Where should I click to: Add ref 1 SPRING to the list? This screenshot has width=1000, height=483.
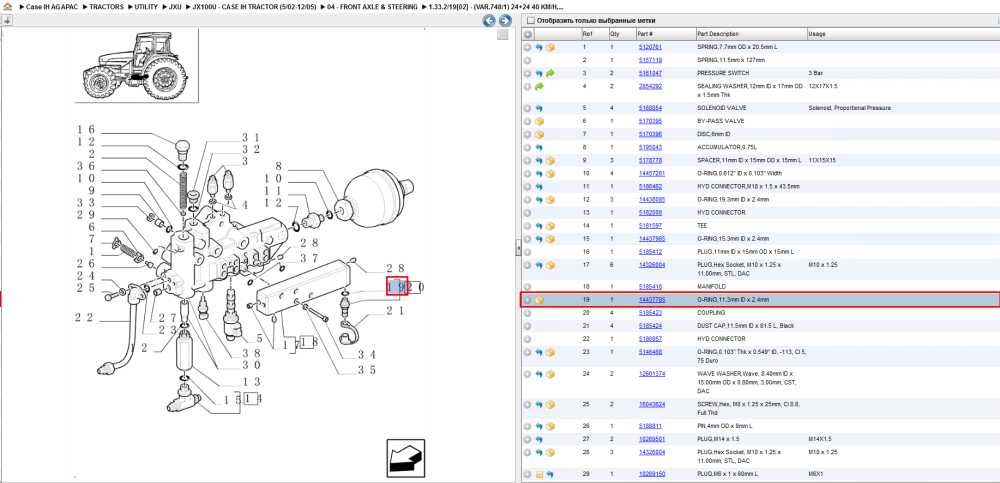tap(527, 47)
